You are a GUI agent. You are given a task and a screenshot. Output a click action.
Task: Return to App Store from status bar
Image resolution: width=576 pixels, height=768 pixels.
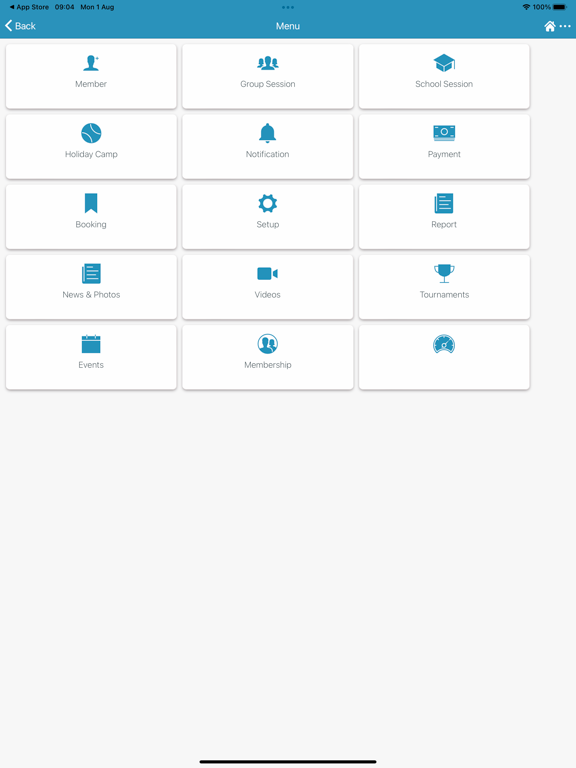click(29, 7)
